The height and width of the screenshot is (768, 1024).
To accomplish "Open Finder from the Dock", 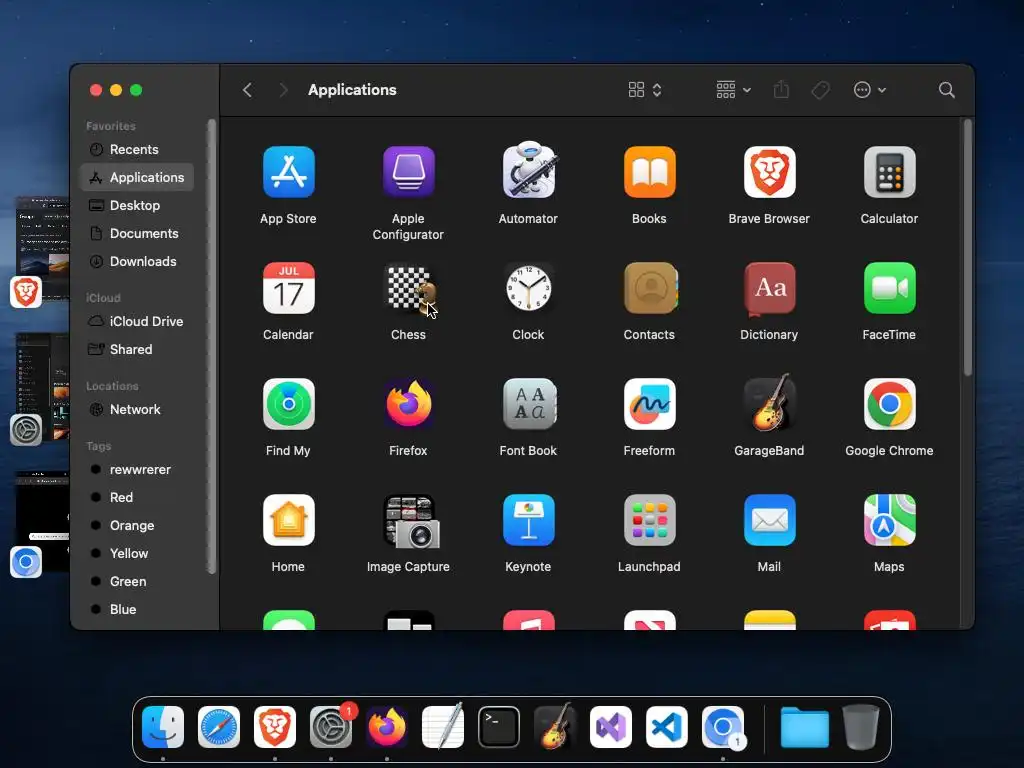I will [163, 727].
